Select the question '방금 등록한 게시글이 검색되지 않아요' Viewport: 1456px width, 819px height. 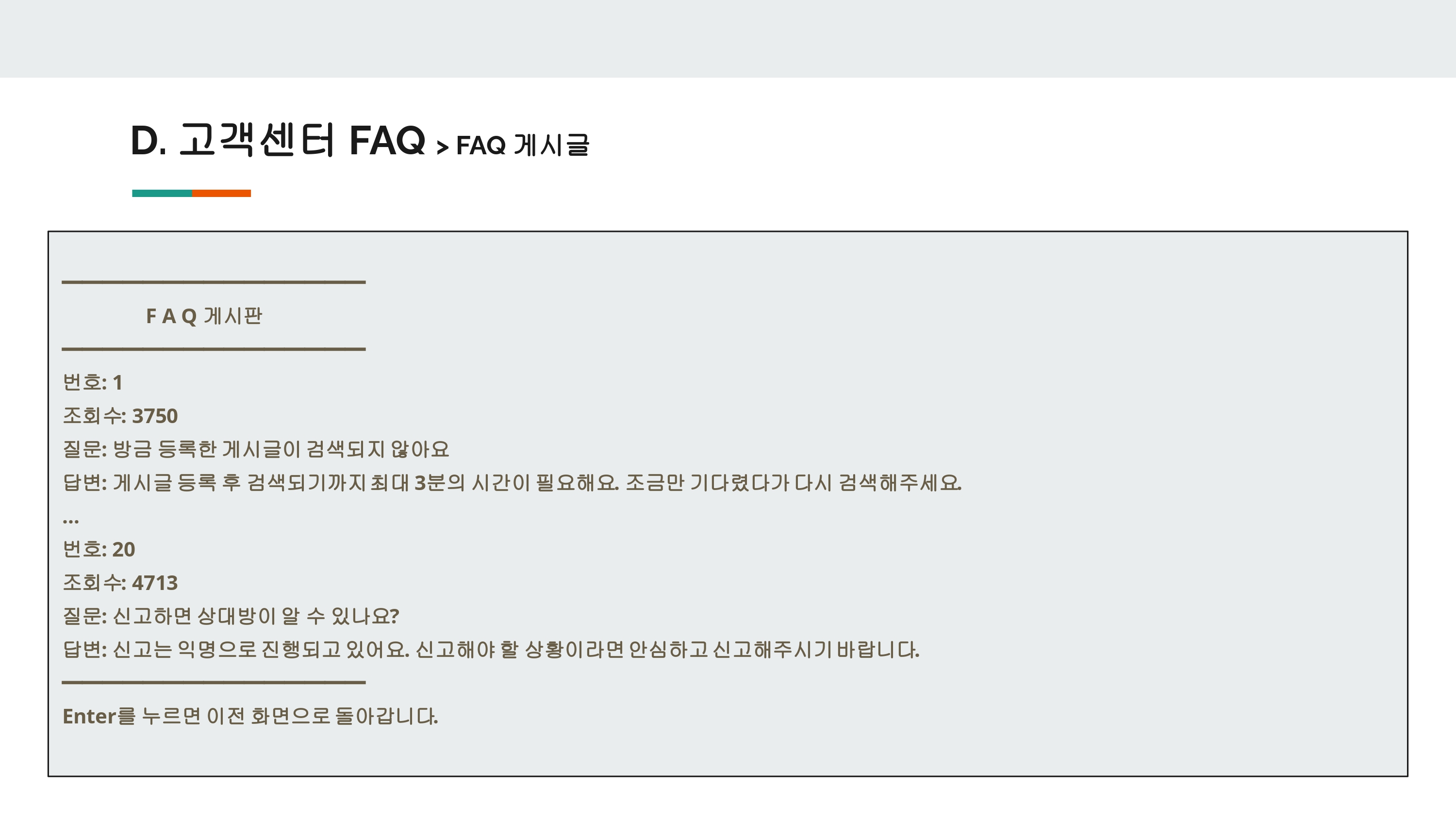point(281,449)
